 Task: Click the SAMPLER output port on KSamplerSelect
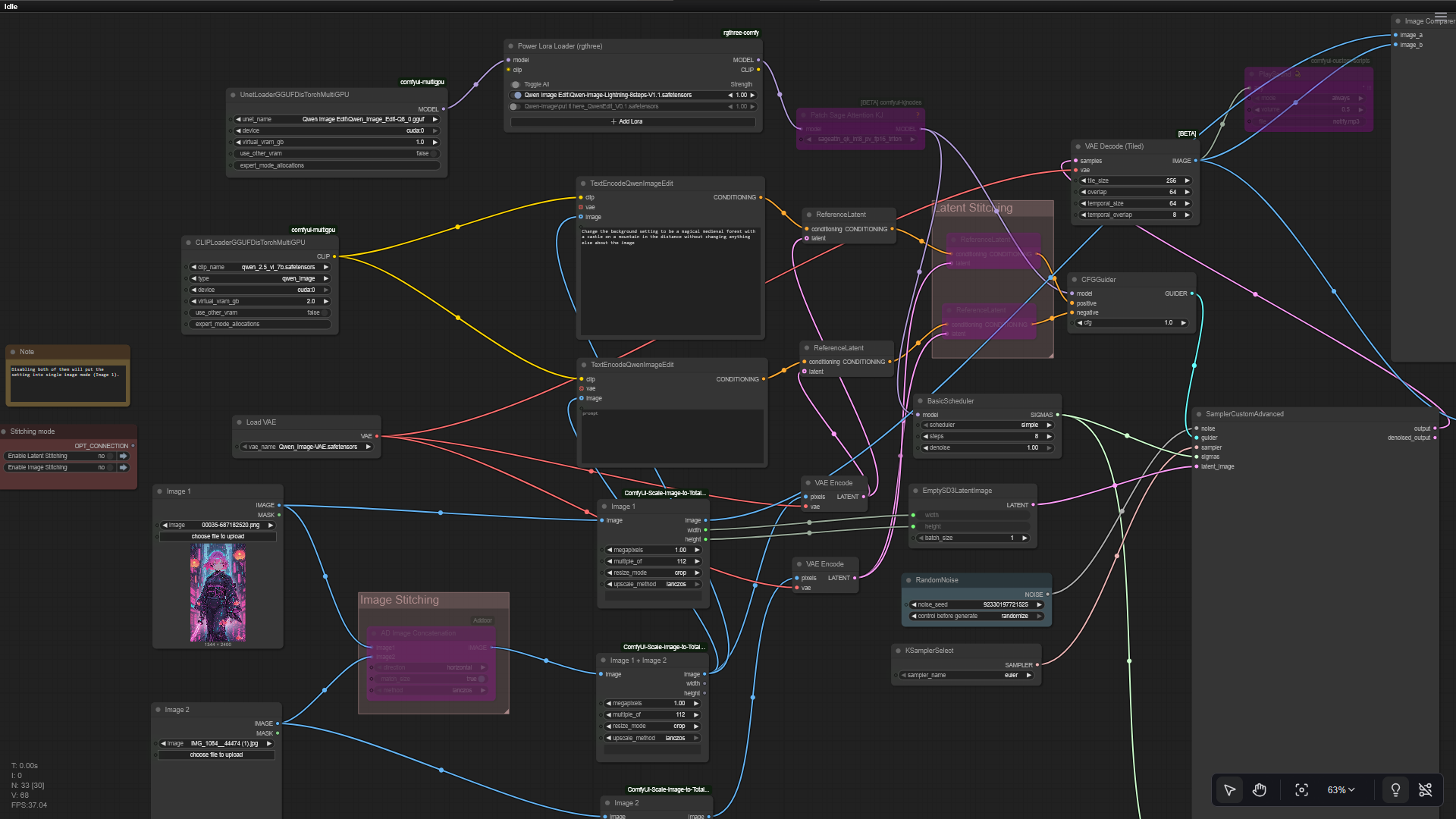pyautogui.click(x=1037, y=665)
